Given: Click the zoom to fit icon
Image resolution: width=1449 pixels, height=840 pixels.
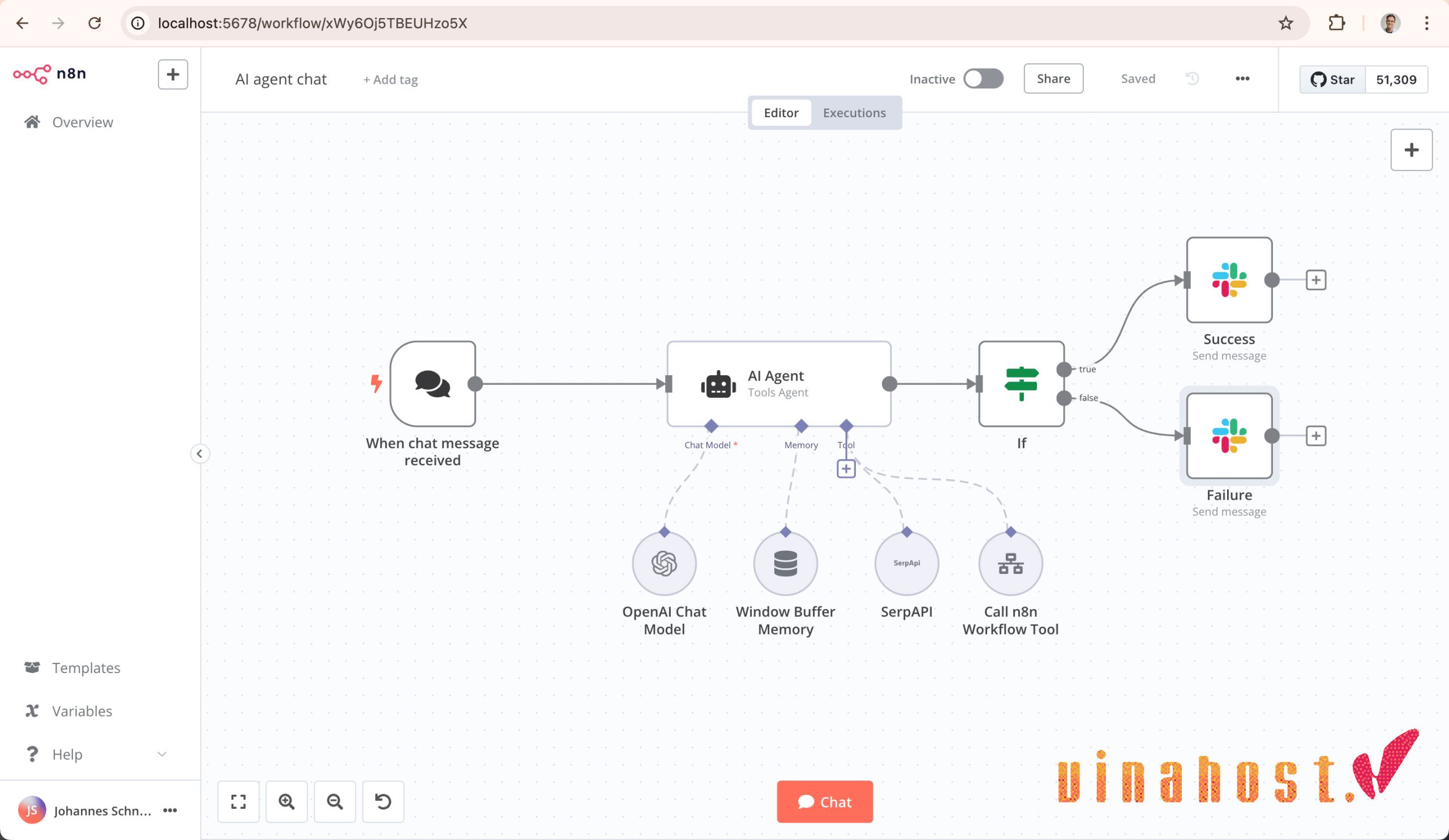Looking at the screenshot, I should pos(239,802).
